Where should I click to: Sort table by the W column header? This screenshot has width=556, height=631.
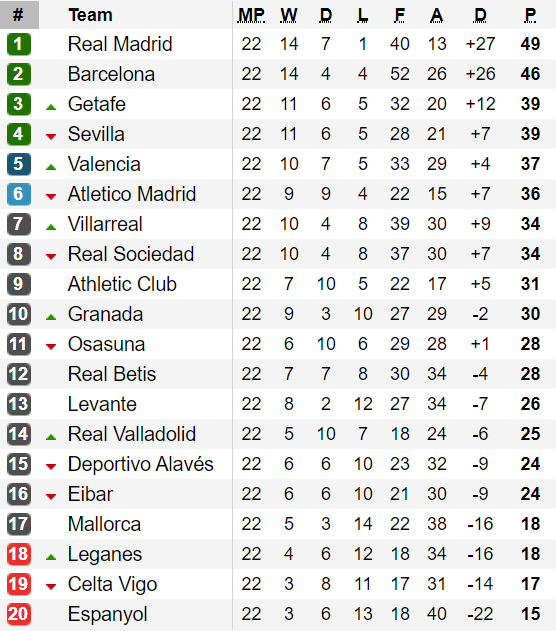(x=288, y=15)
